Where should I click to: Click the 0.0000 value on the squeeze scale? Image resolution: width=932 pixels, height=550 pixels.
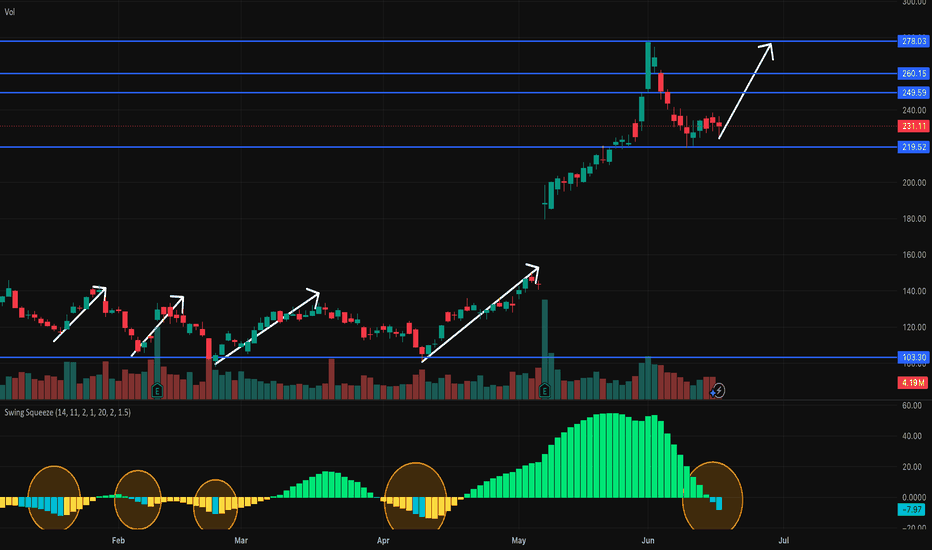click(914, 497)
